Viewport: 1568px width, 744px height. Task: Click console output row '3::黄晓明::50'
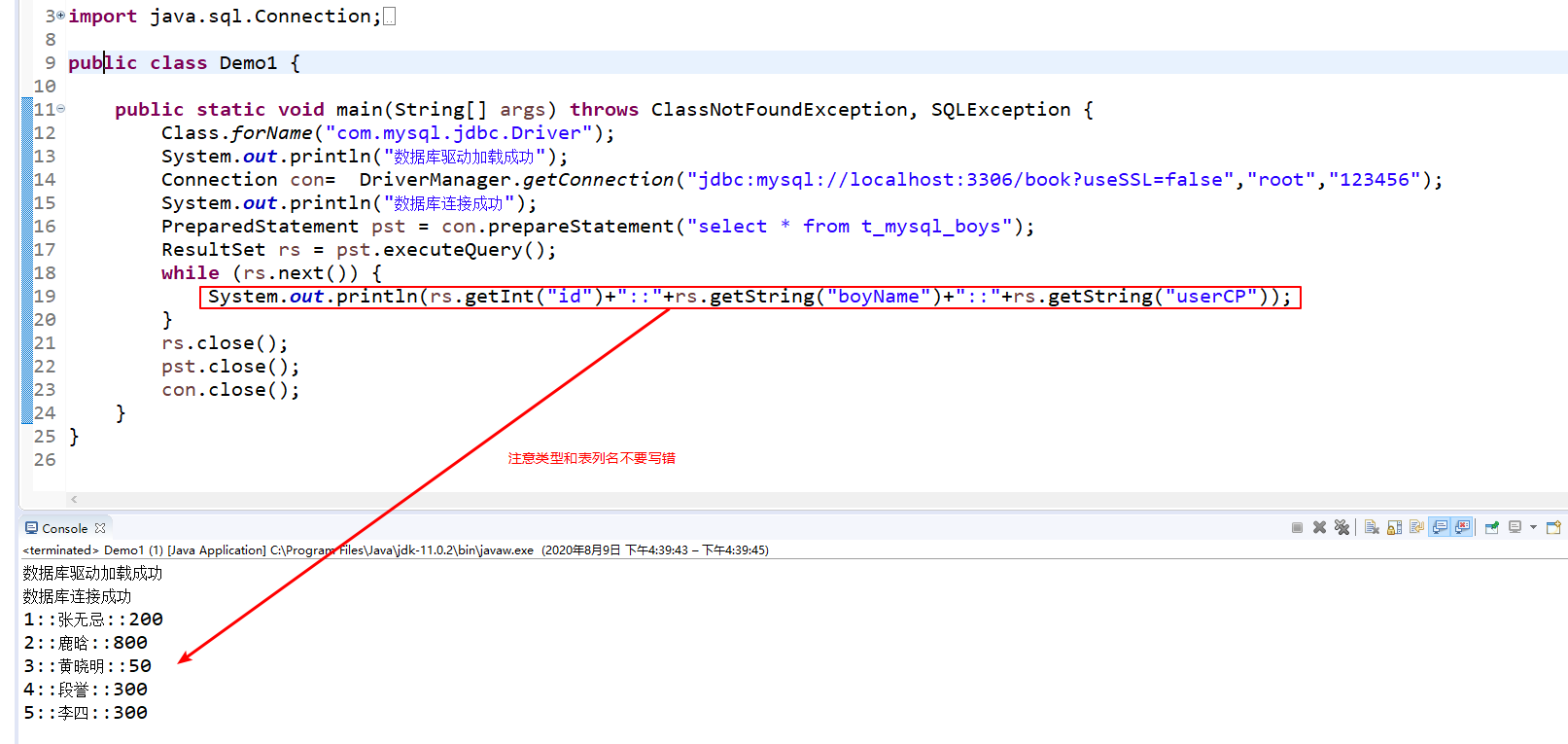[x=87, y=666]
